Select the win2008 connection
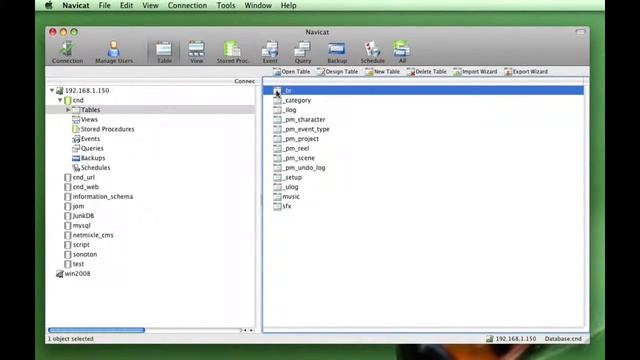The image size is (640, 360). [73, 274]
